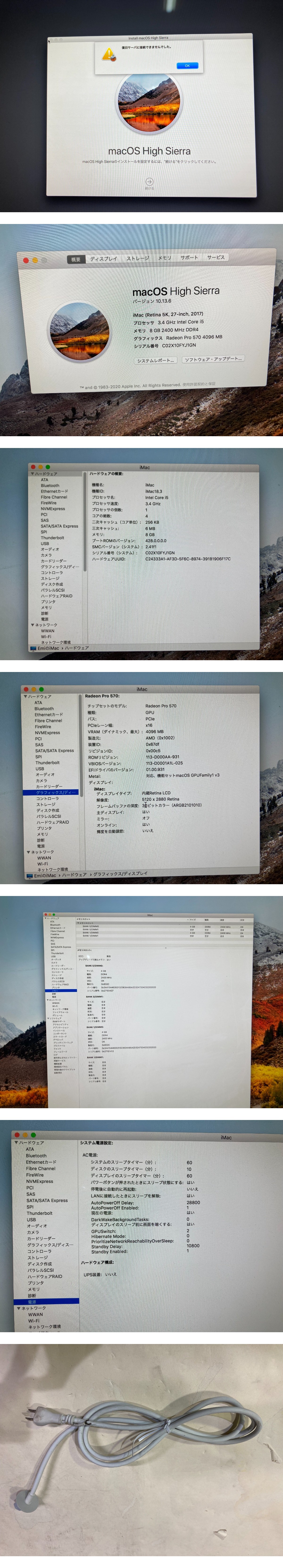Screen dimensions: 283x1568
Task: Switch to the ディスプレイ tab
Action: (104, 259)
